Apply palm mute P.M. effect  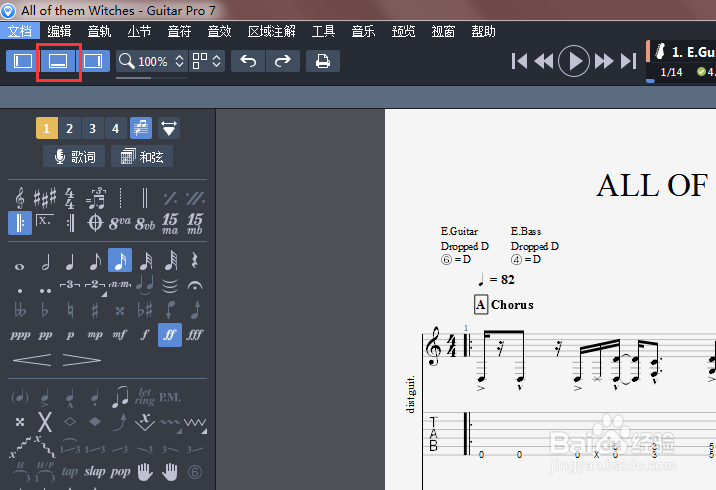tap(170, 397)
